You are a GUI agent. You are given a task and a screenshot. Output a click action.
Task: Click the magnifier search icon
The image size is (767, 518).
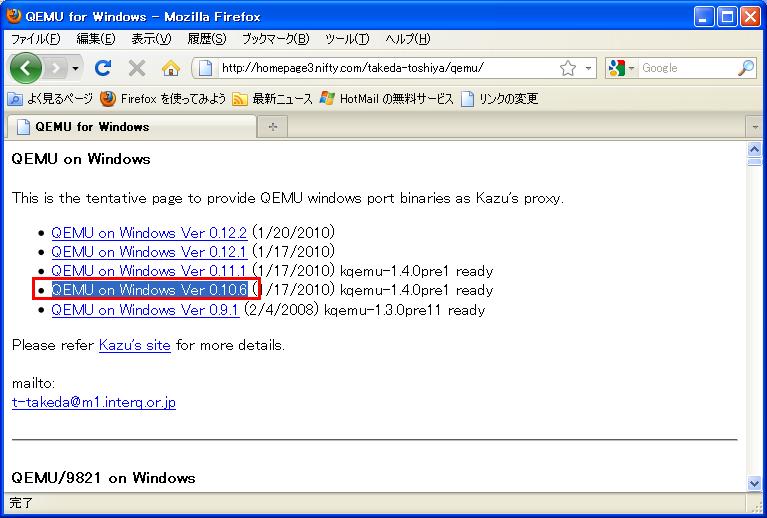(x=746, y=68)
